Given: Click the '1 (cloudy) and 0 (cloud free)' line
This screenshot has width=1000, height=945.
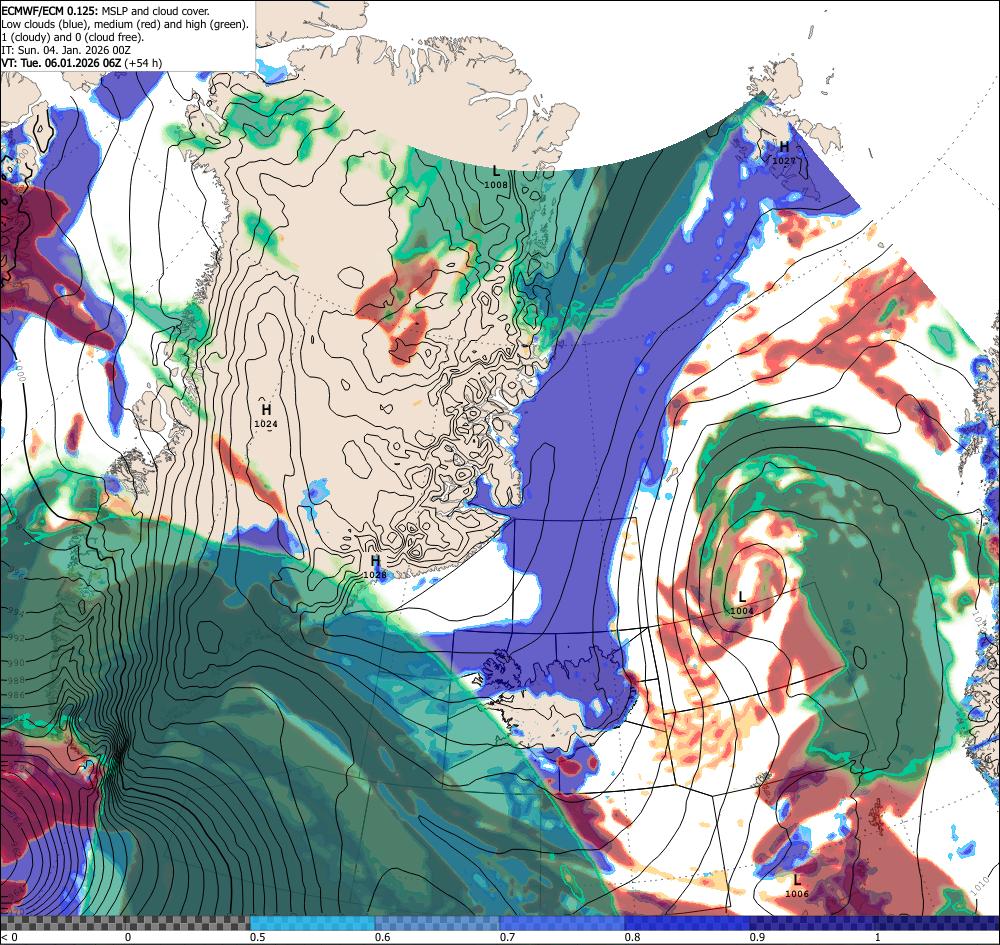Looking at the screenshot, I should pos(73,36).
